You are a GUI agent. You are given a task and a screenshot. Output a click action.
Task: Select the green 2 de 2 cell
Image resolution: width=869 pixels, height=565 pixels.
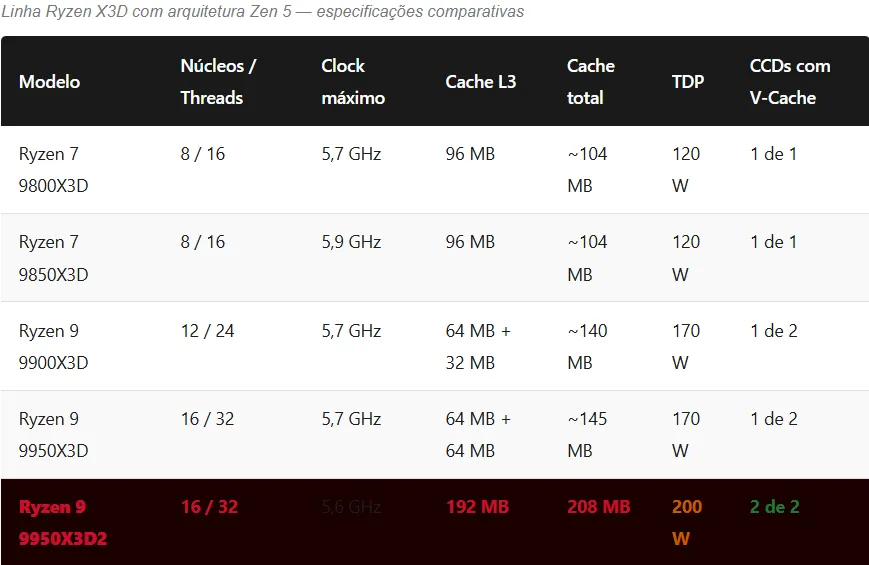tap(775, 507)
